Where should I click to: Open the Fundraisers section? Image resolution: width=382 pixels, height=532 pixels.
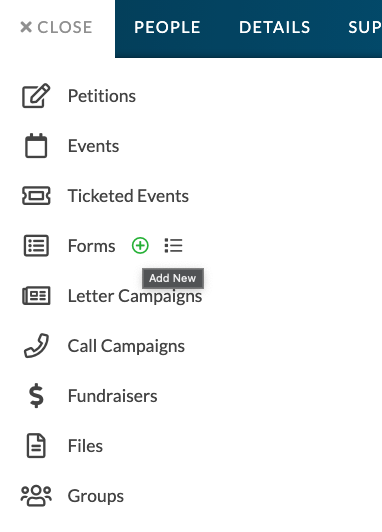tap(113, 396)
